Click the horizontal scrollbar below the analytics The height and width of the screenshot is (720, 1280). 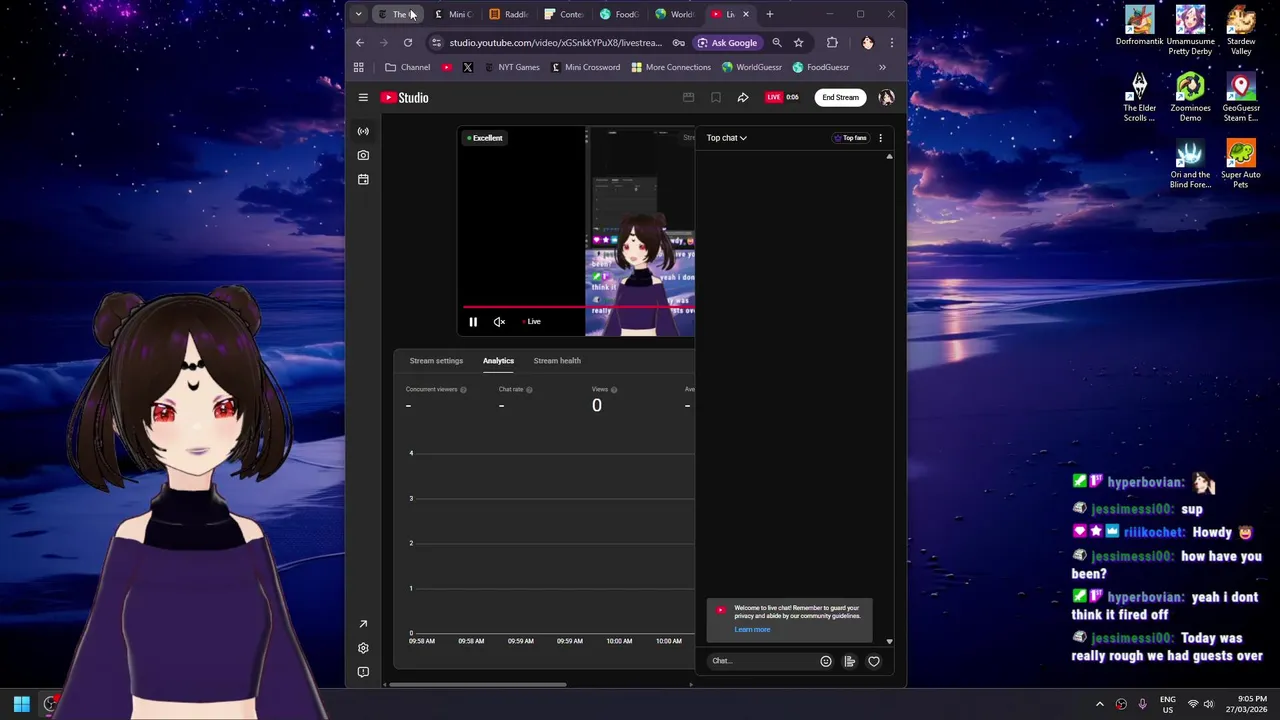pyautogui.click(x=476, y=685)
